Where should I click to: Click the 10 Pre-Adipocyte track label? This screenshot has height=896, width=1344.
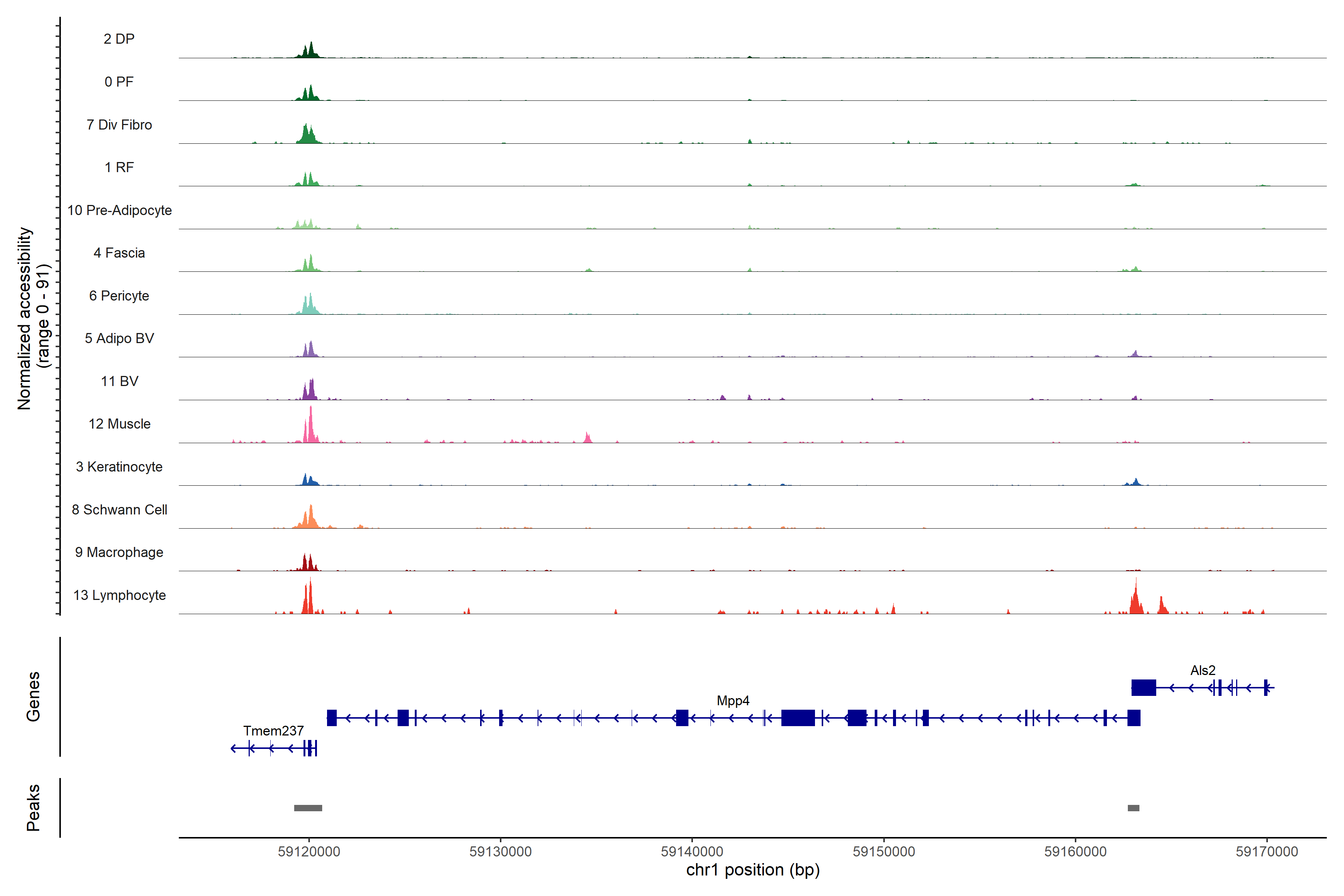119,210
